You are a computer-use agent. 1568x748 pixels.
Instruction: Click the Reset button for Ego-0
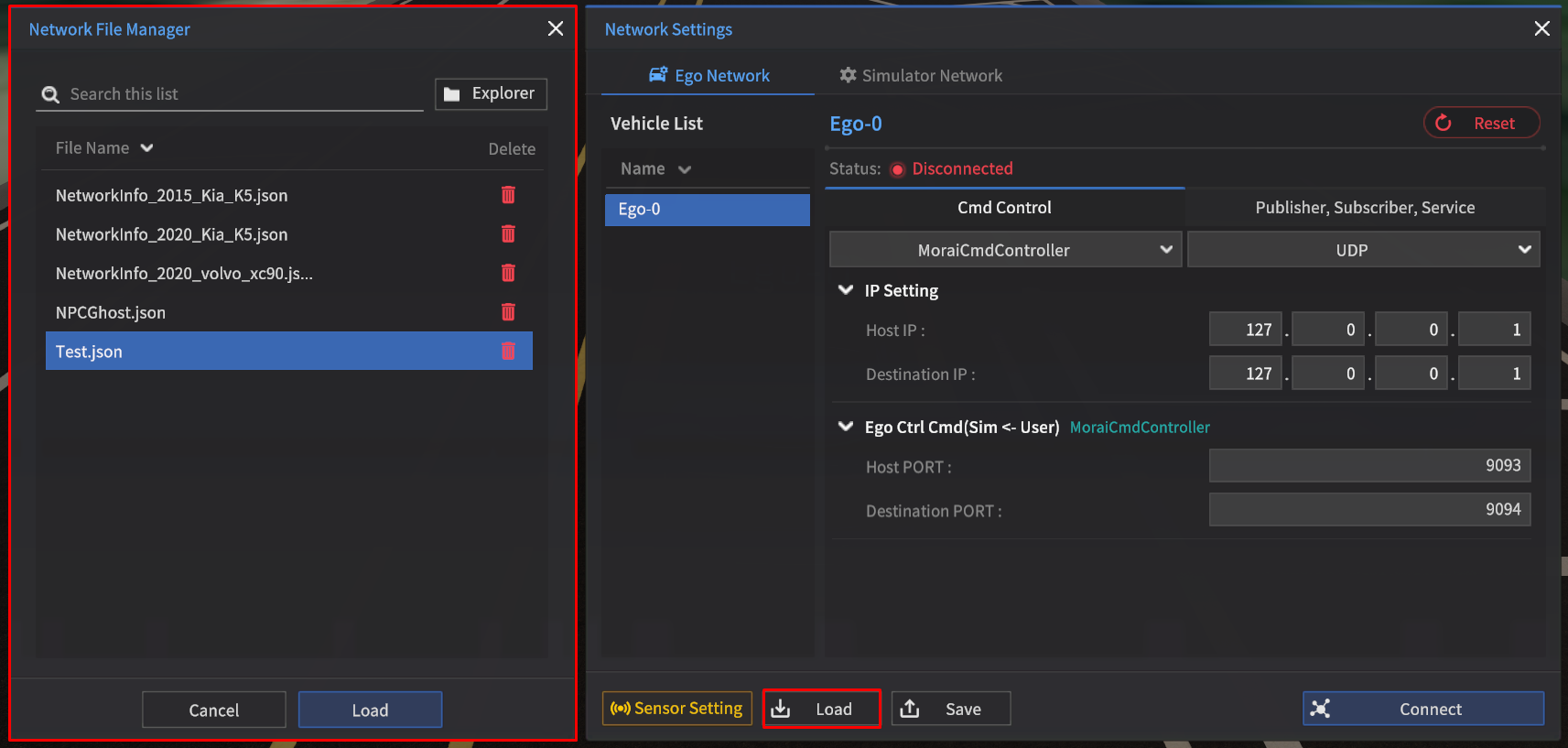[1481, 124]
